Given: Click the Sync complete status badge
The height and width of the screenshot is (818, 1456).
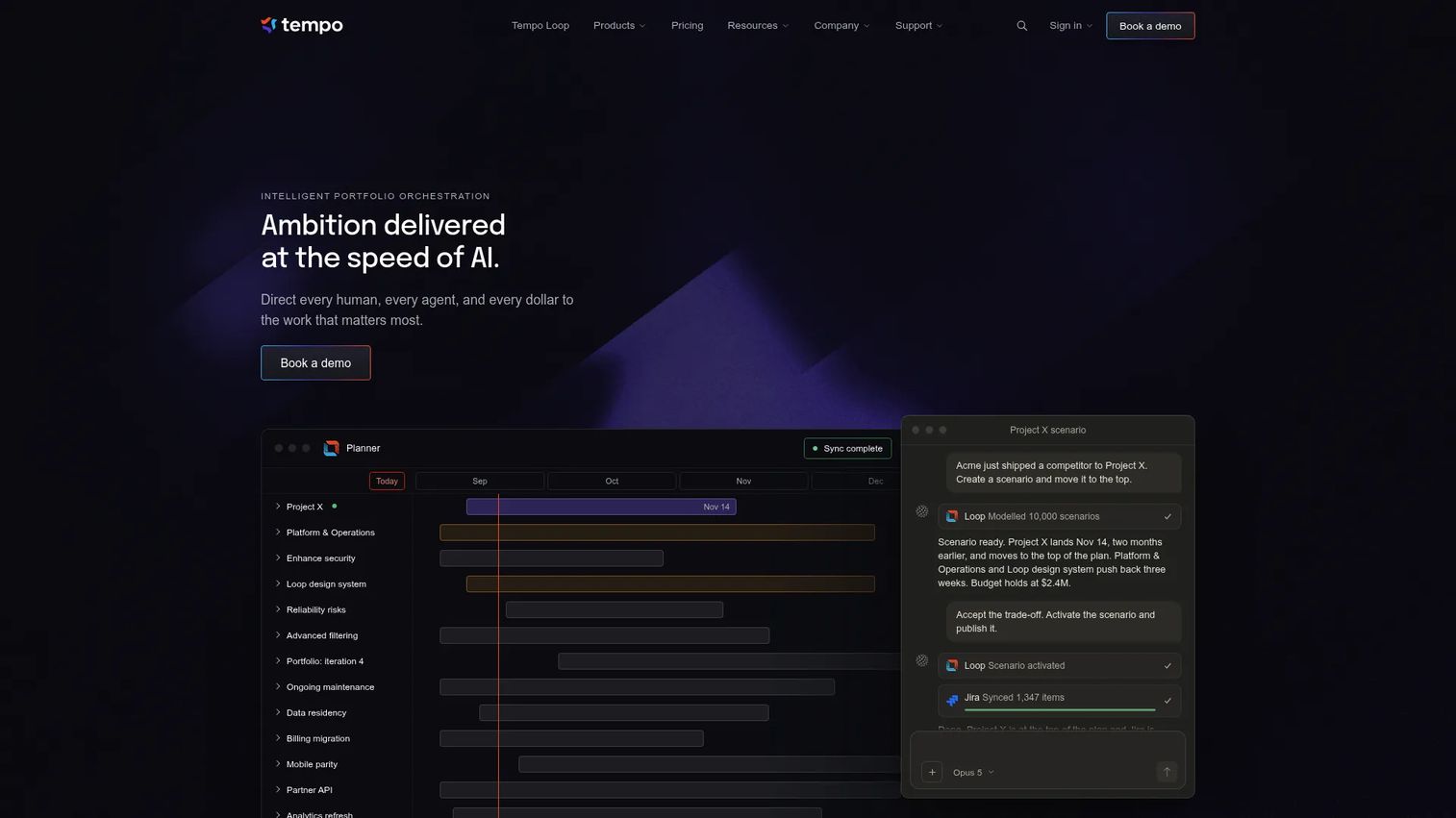Looking at the screenshot, I should (847, 448).
